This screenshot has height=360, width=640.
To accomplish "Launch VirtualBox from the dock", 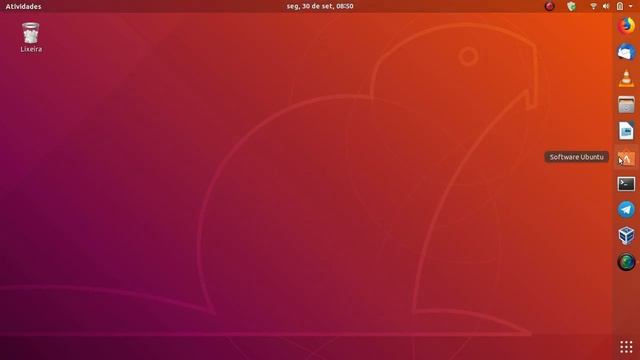I will point(626,236).
